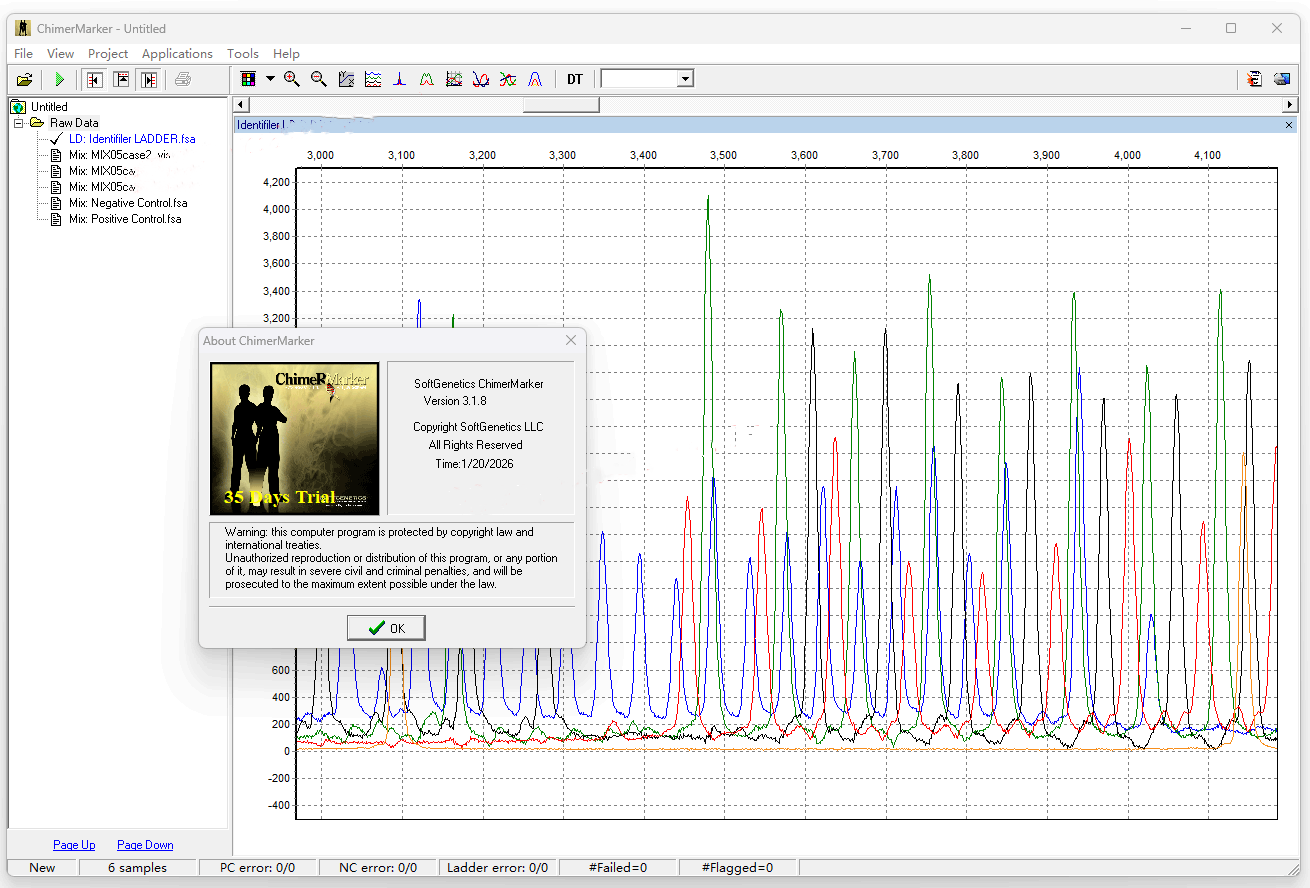Viewport: 1310px width, 888px height.
Task: Click the Zoom In magnifier icon
Action: click(x=292, y=79)
